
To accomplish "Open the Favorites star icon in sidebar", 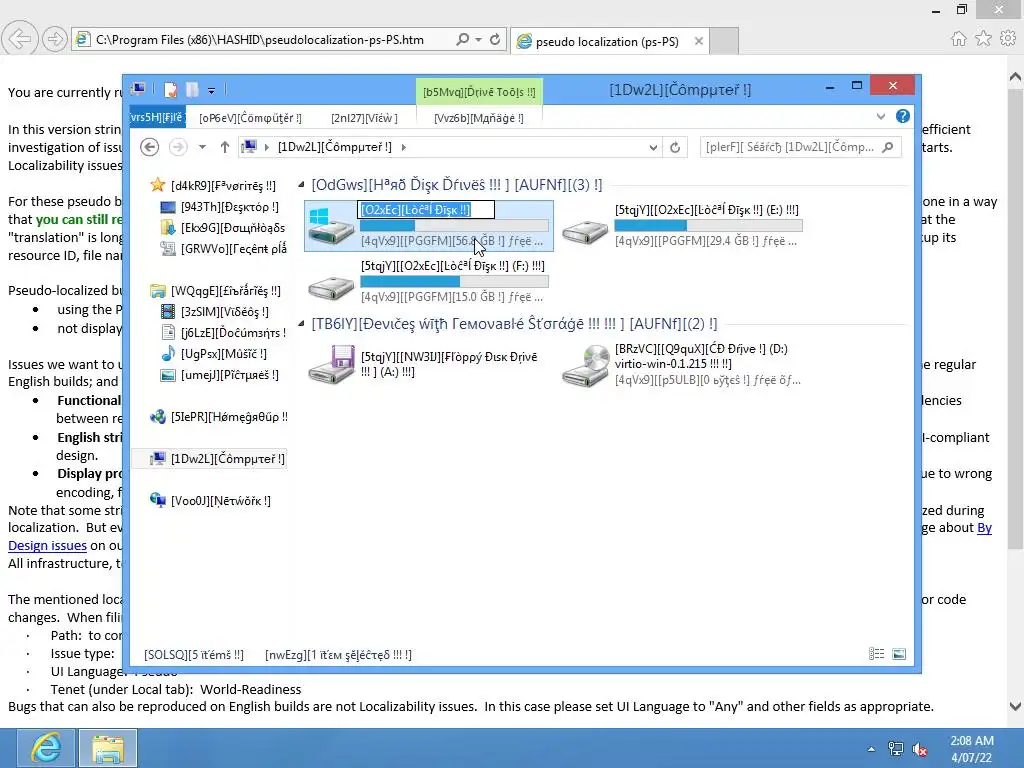I will click(157, 185).
